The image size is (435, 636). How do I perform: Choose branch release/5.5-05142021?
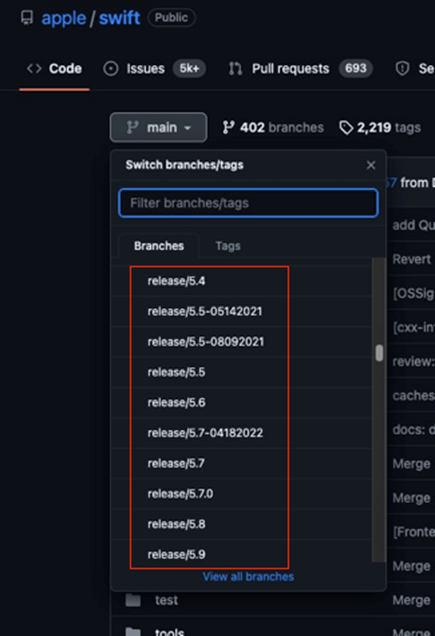[x=241, y=311]
